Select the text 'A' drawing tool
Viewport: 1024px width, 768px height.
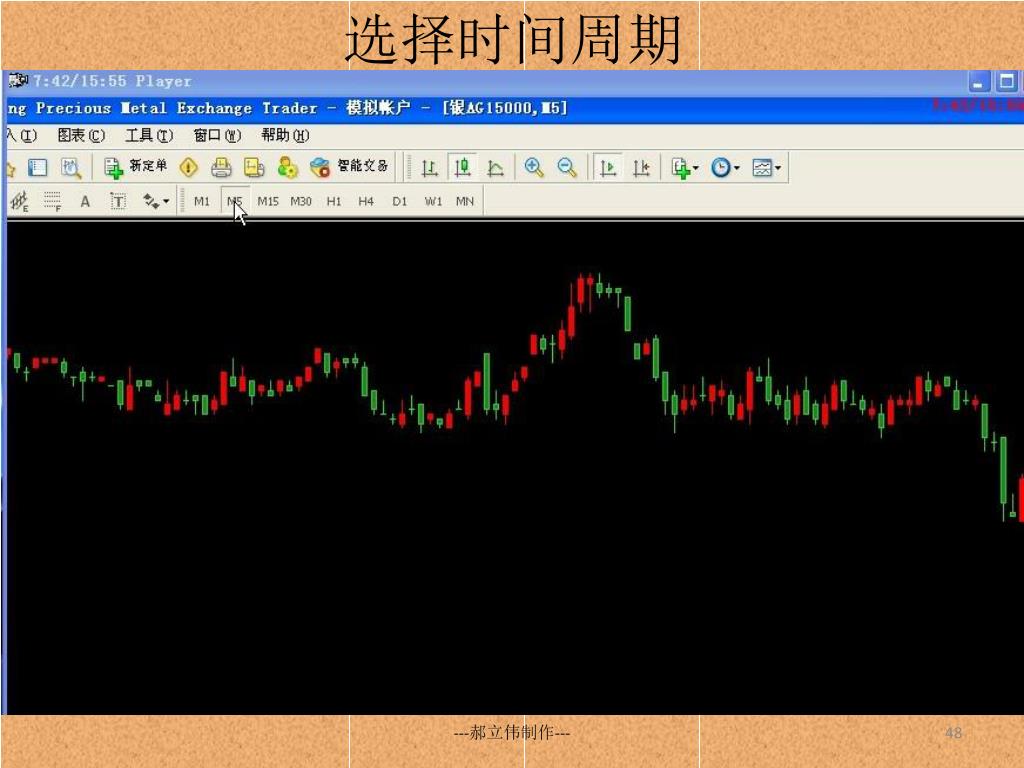pyautogui.click(x=85, y=201)
